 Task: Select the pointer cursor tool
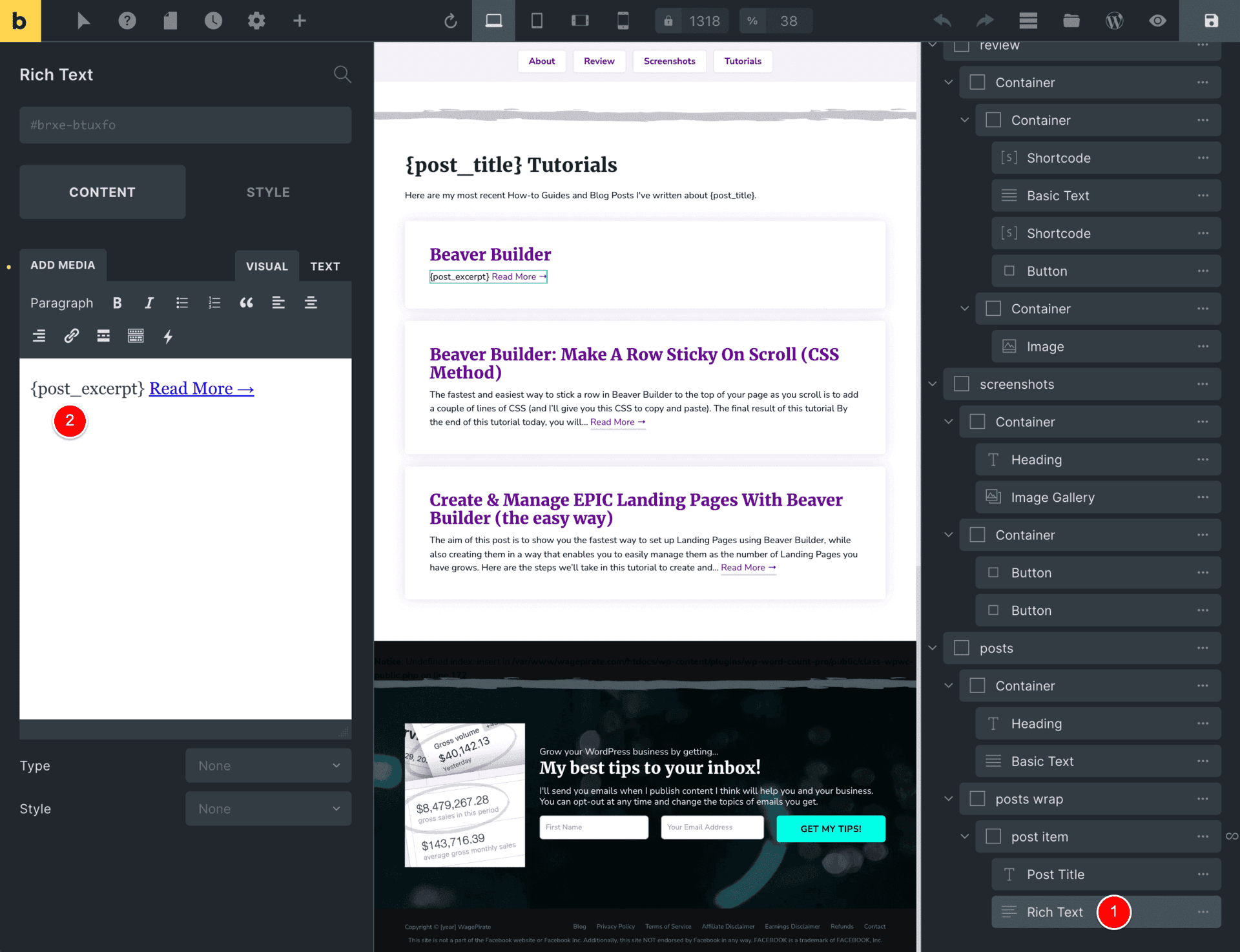tap(83, 21)
